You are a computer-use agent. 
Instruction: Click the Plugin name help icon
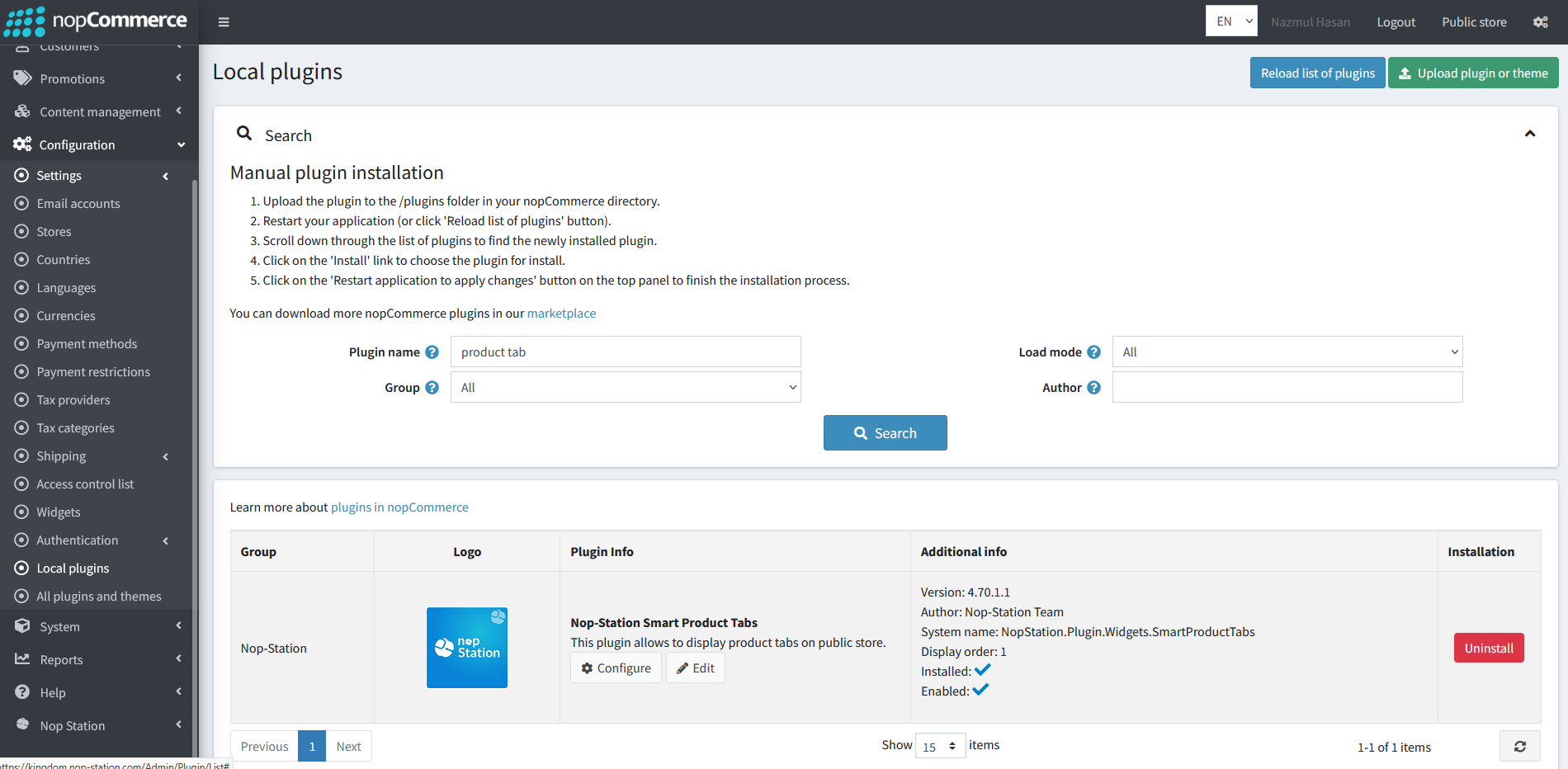(432, 352)
